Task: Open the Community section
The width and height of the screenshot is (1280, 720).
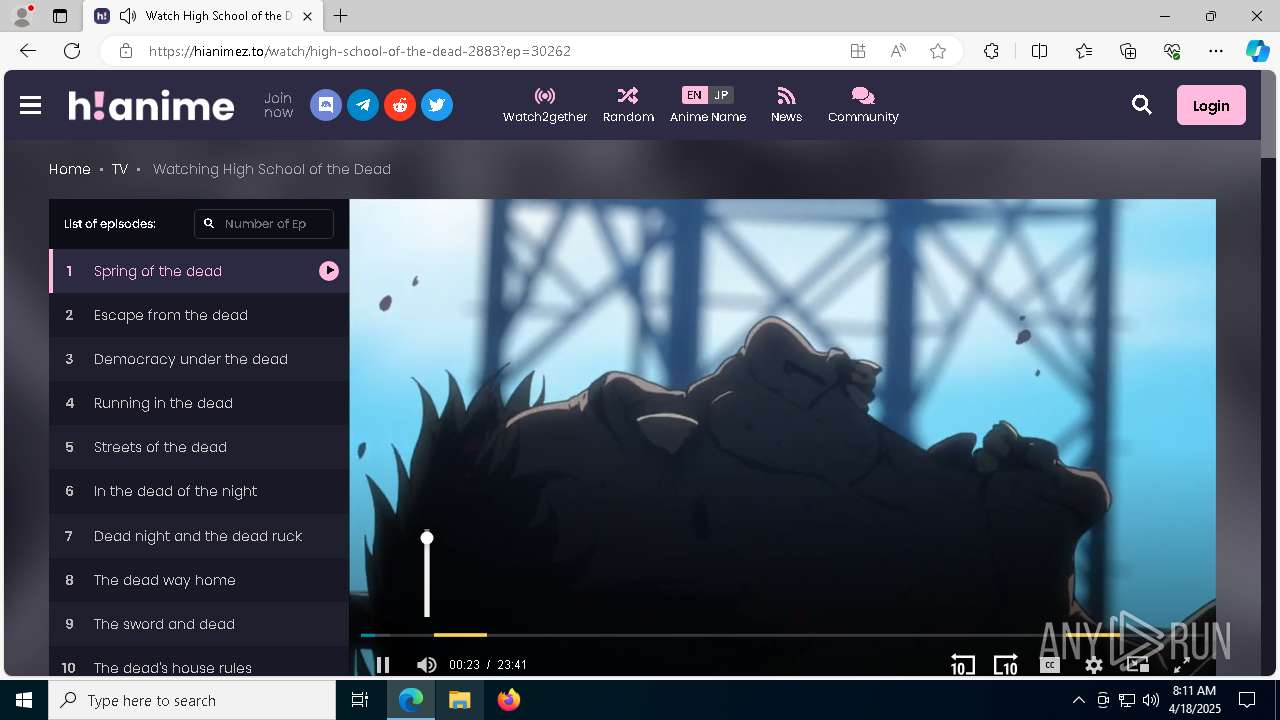Action: (x=863, y=105)
